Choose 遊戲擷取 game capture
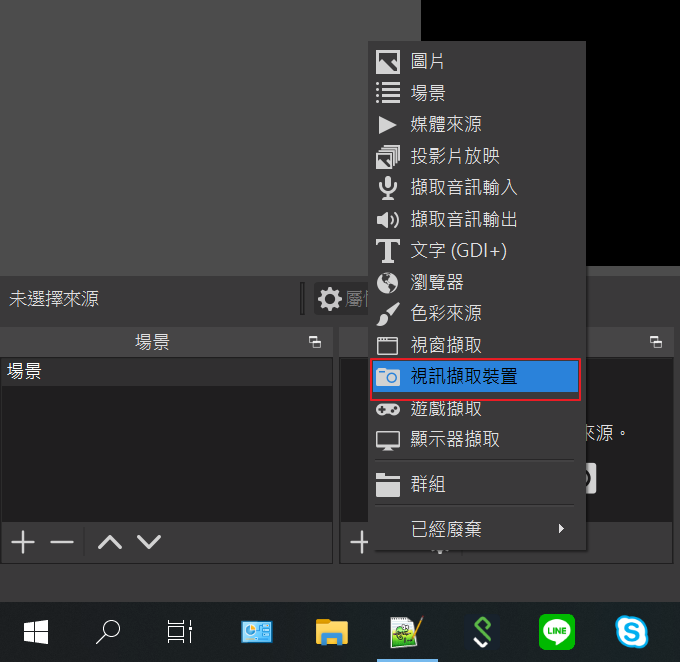Viewport: 680px width, 662px height. pyautogui.click(x=446, y=408)
